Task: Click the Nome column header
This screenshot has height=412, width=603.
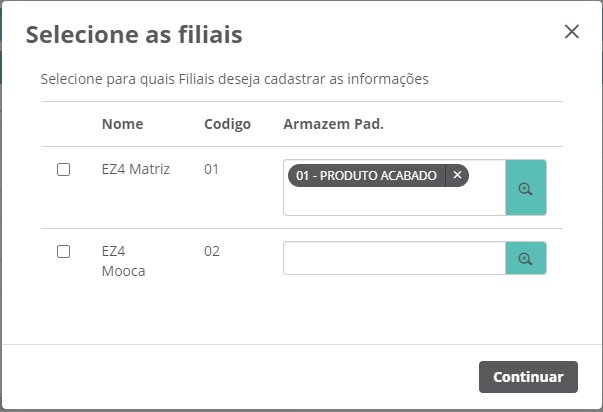Action: pos(123,124)
